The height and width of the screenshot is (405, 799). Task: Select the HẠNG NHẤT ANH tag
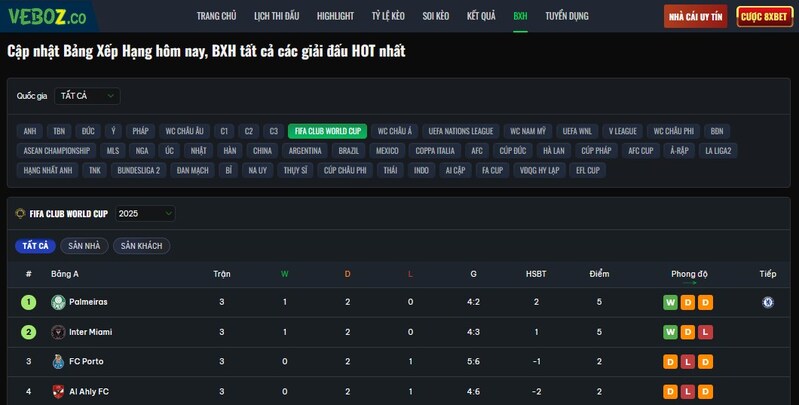(x=48, y=170)
